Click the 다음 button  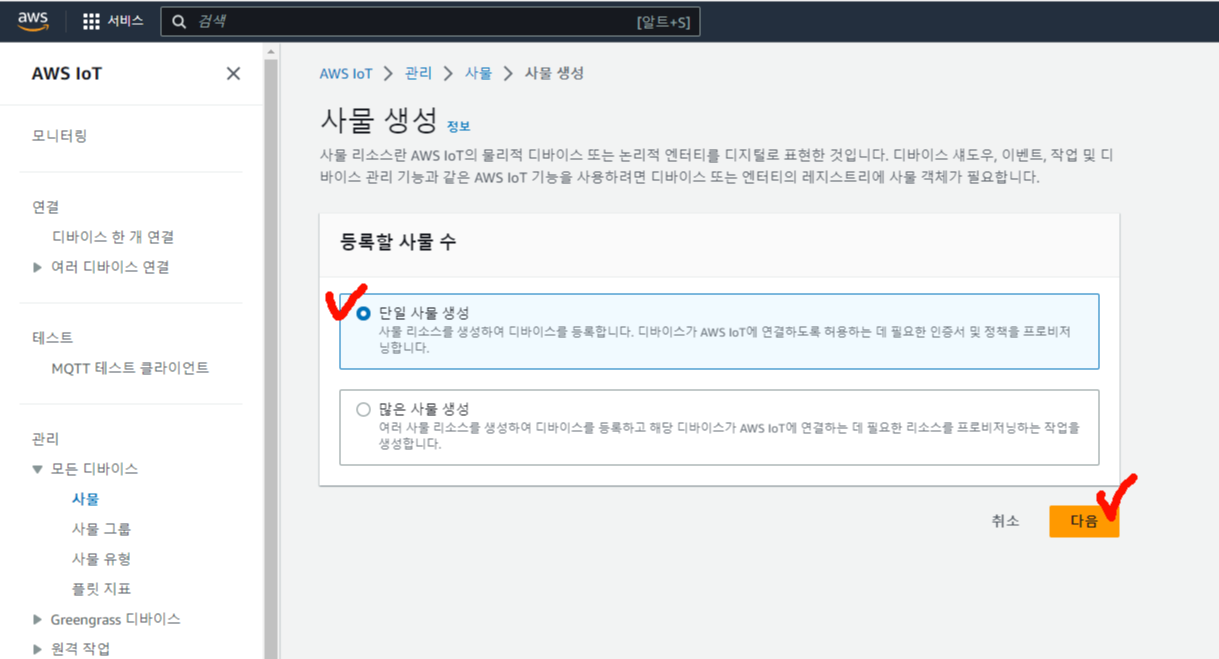point(1084,521)
